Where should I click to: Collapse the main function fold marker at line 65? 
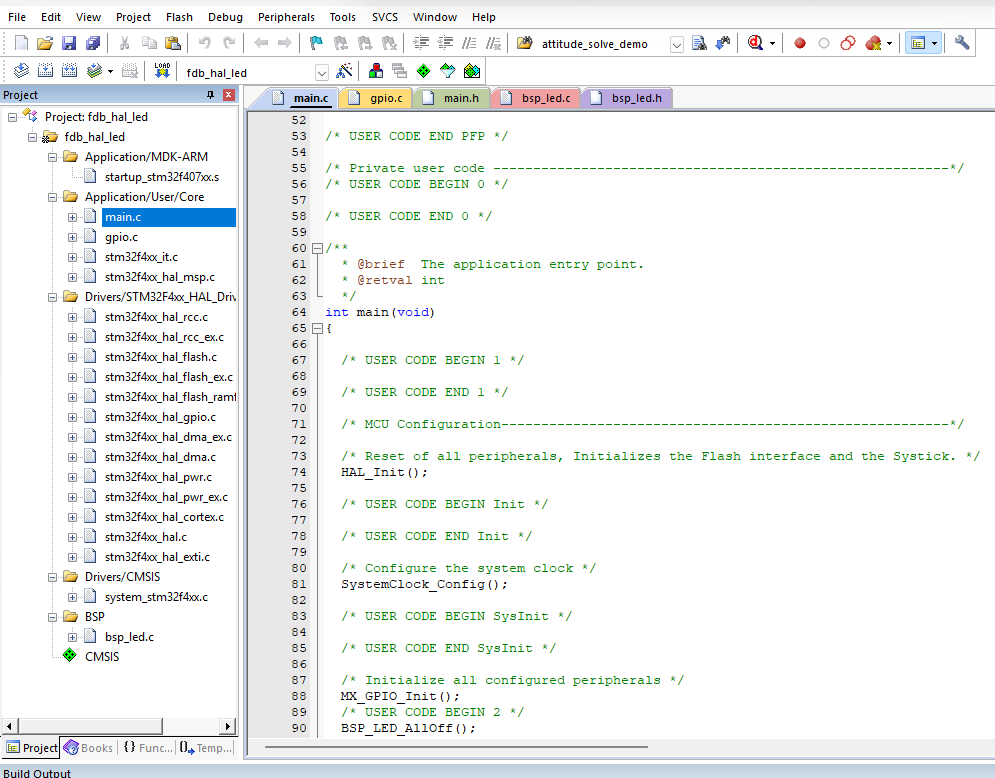[317, 328]
